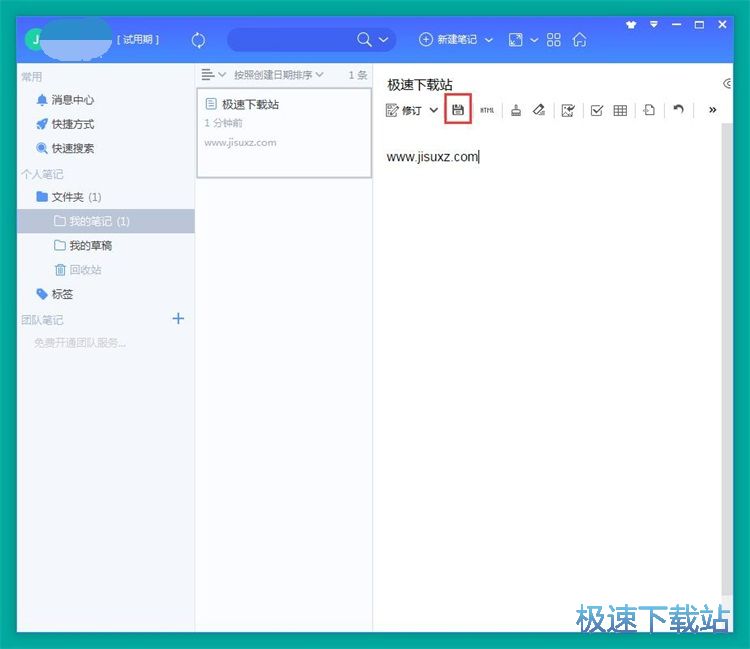Click the magnifier icon in search box
This screenshot has width=750, height=649.
364,39
